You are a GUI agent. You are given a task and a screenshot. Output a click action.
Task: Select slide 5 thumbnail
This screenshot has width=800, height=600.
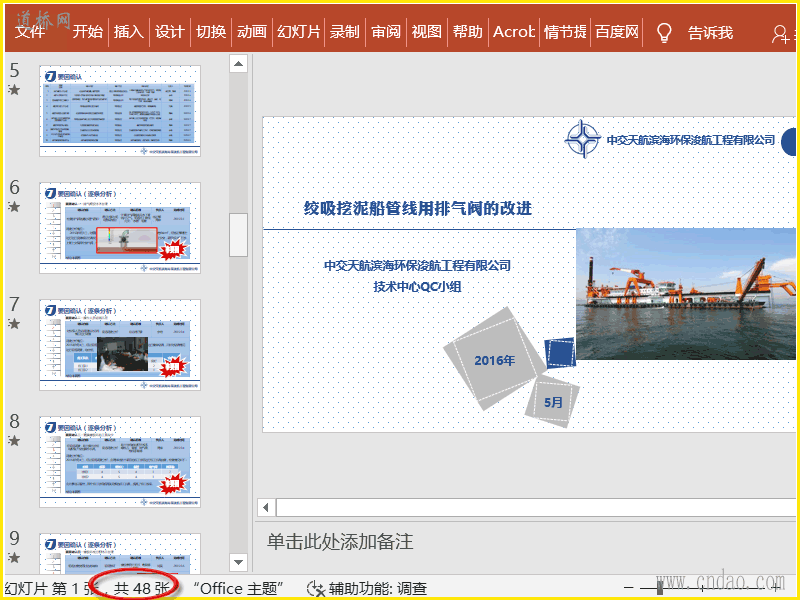click(120, 111)
